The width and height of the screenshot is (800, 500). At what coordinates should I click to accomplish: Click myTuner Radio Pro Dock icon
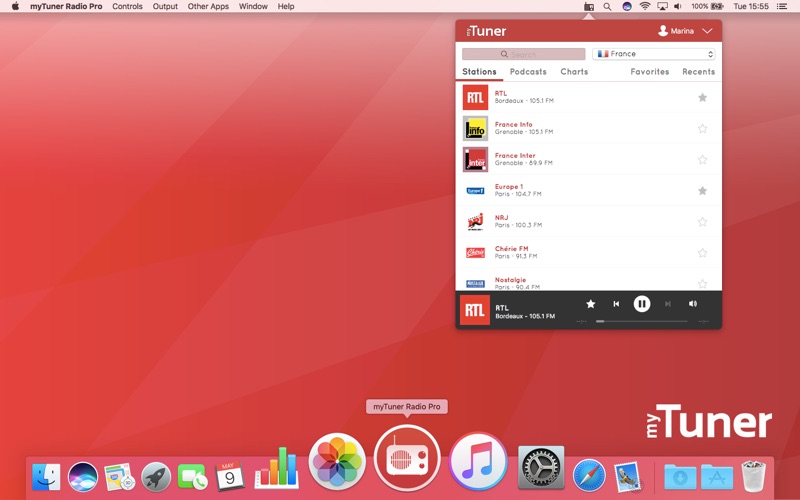(407, 458)
